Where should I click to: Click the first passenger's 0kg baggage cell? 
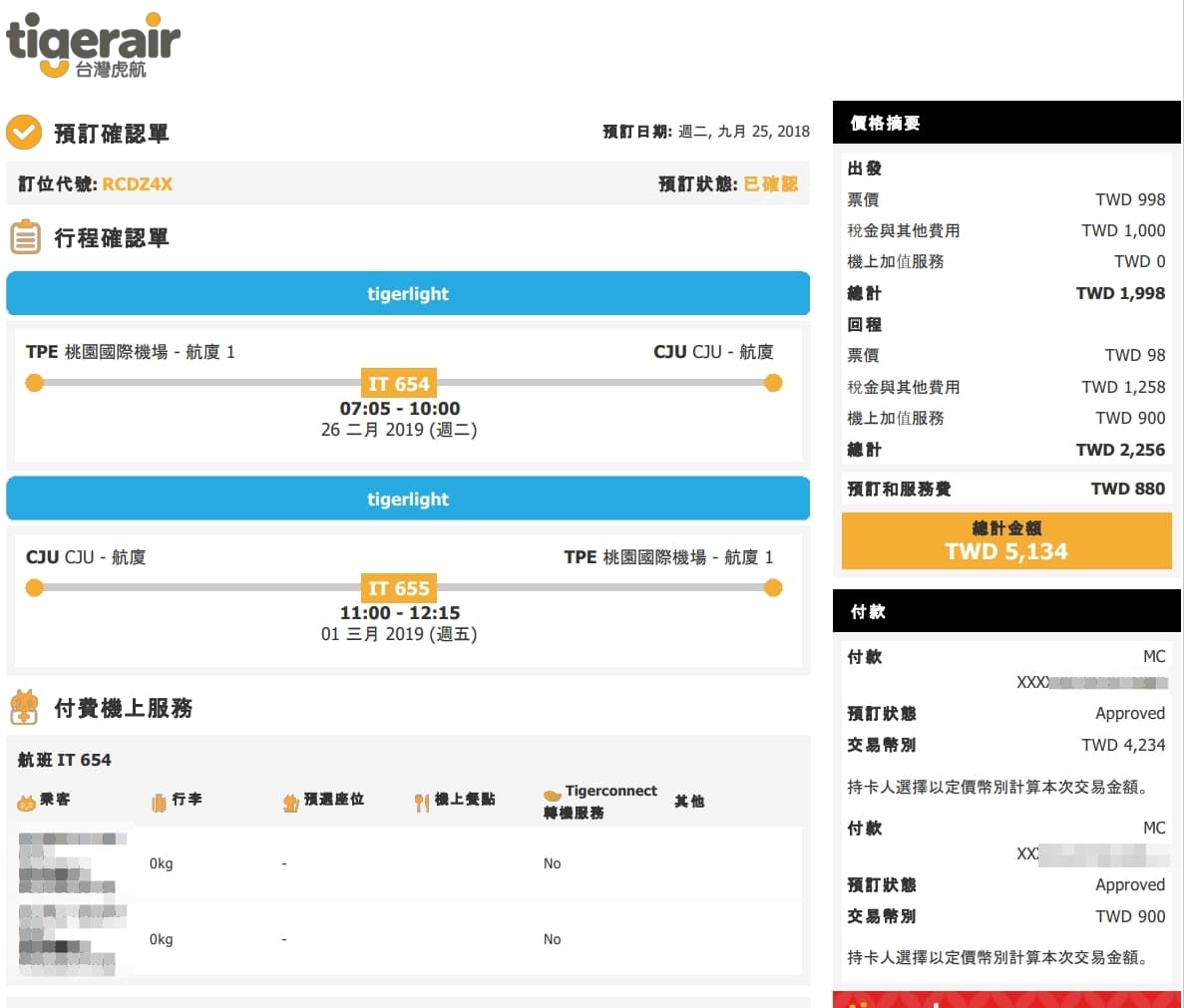tap(161, 863)
